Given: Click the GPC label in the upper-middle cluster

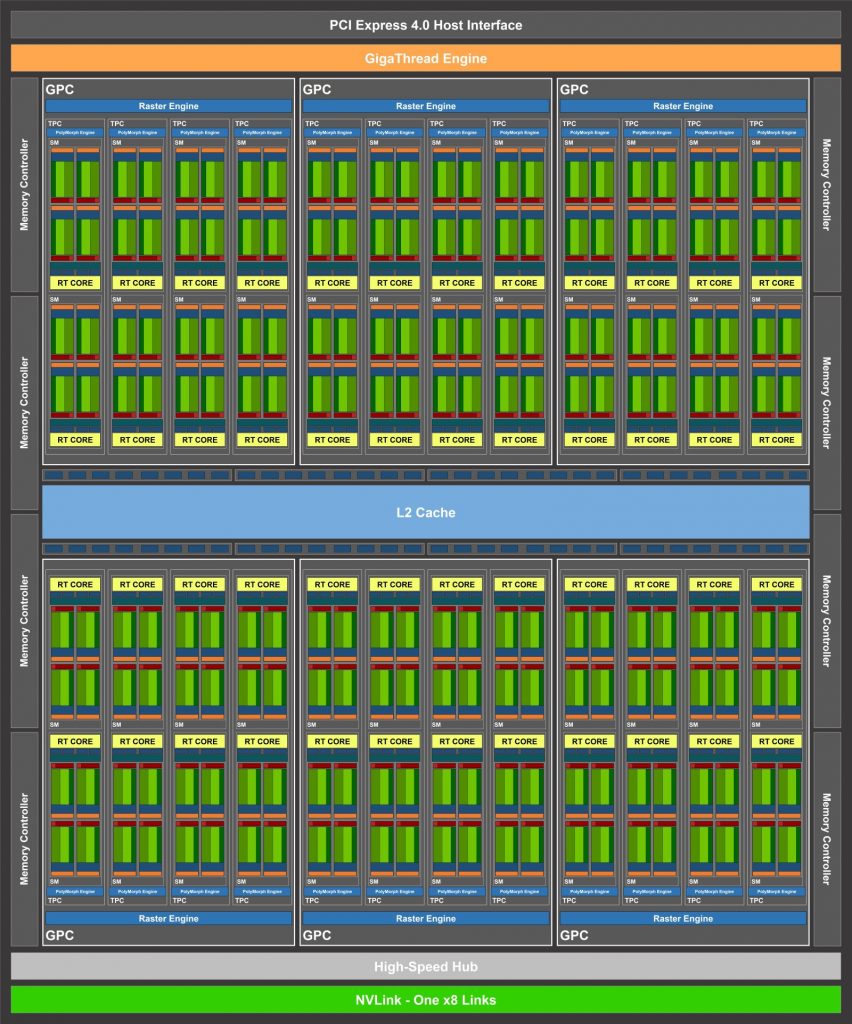Looking at the screenshot, I should coord(317,89).
